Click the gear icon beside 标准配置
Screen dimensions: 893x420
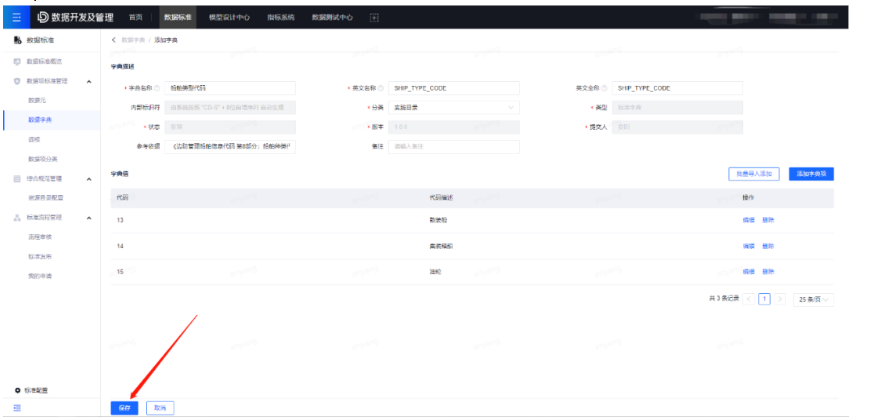18,390
